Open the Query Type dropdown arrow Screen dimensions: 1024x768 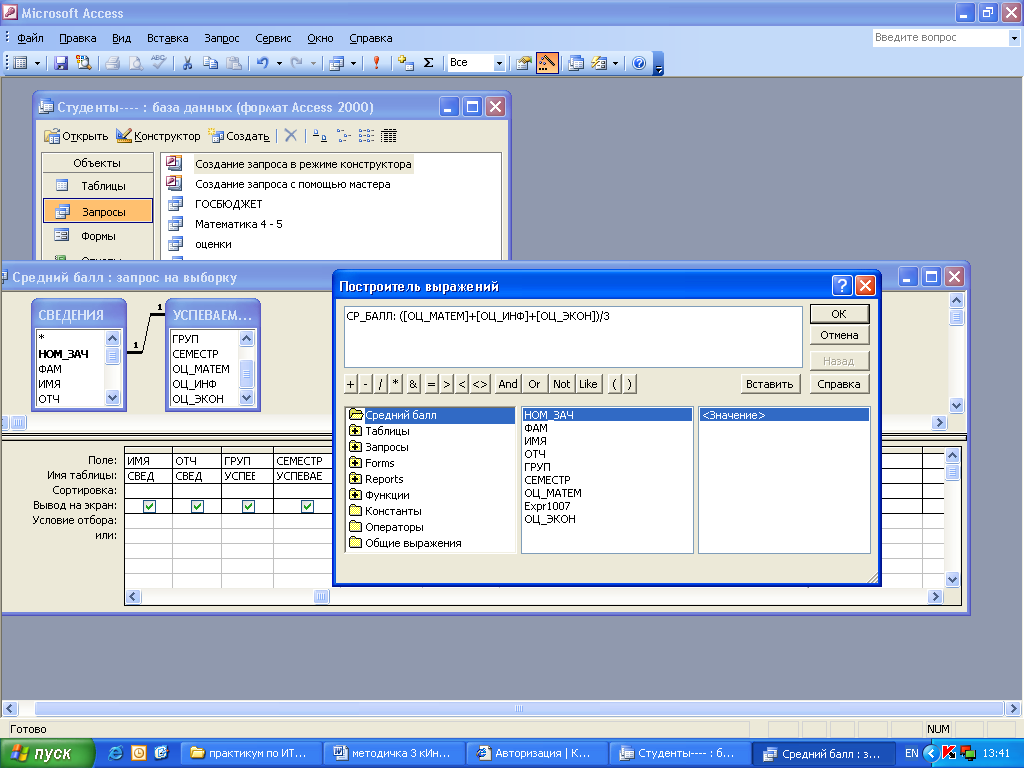(353, 63)
